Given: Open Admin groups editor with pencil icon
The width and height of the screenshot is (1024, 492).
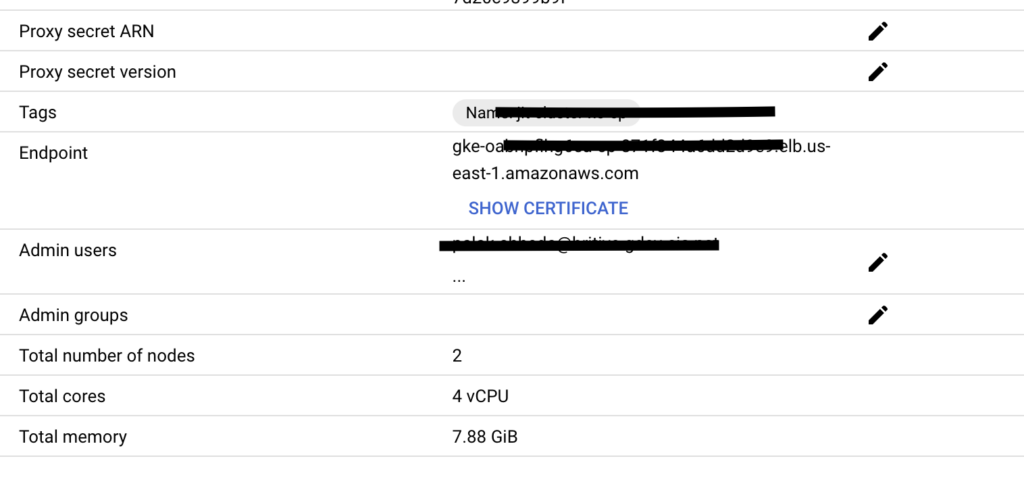Looking at the screenshot, I should (878, 315).
